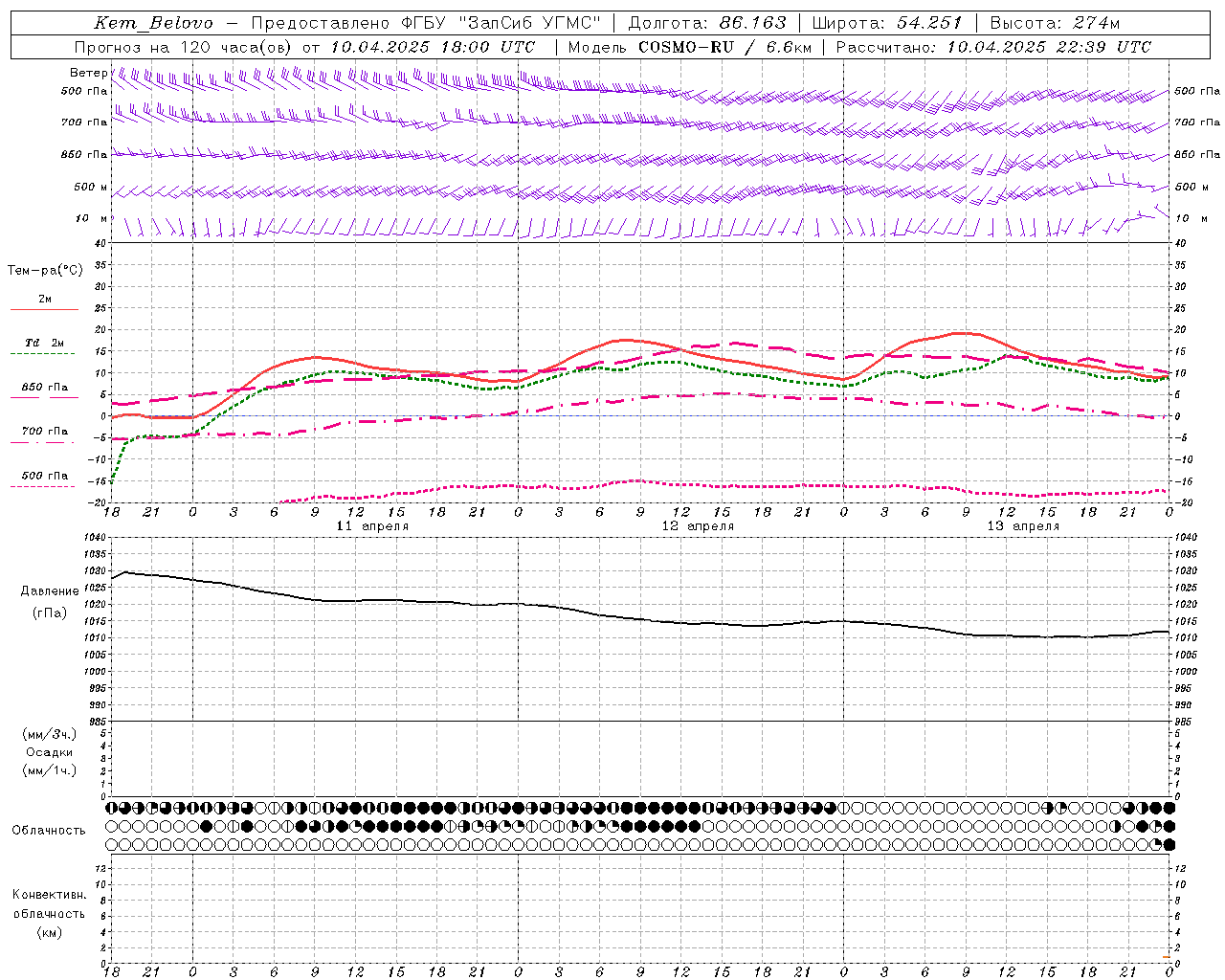The width and height of the screenshot is (1225, 980).
Task: Click the 'Облачность' cloud cover row label
Action: click(x=49, y=831)
